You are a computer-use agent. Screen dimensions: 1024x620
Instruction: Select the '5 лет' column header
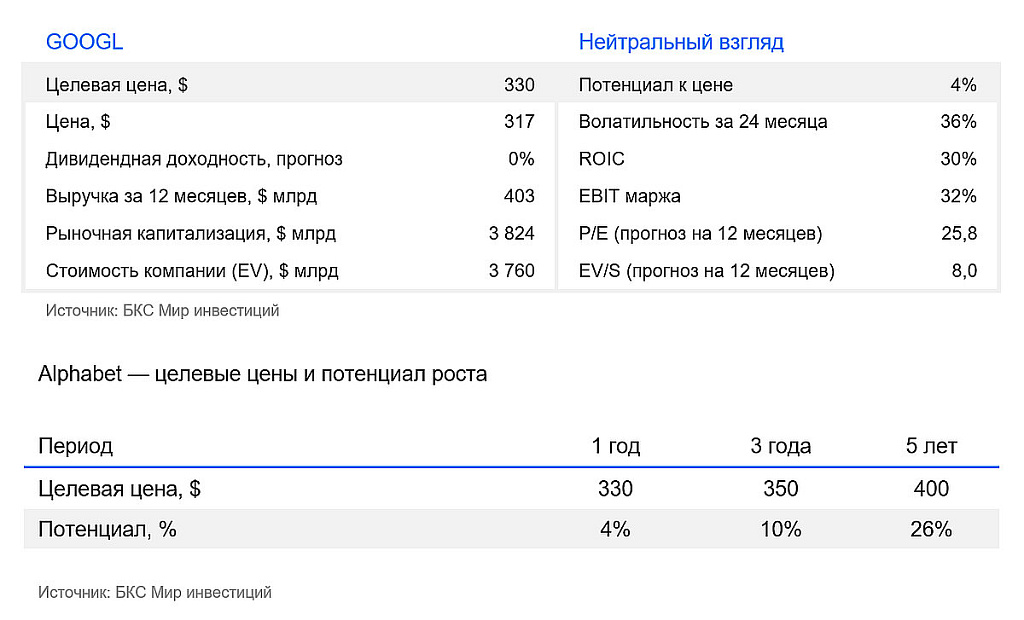click(x=931, y=446)
